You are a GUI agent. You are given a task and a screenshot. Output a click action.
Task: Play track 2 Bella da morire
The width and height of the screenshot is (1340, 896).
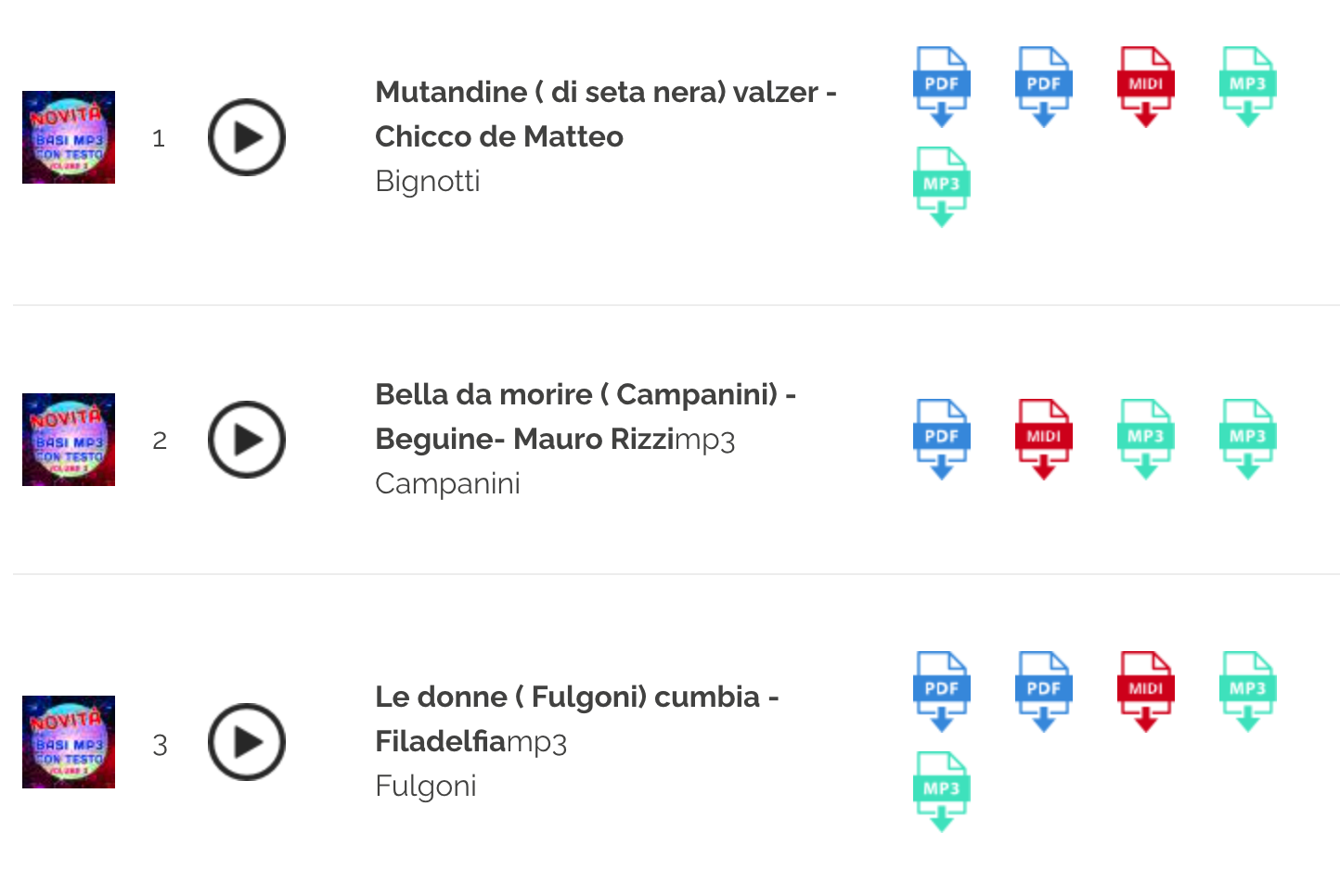point(246,440)
